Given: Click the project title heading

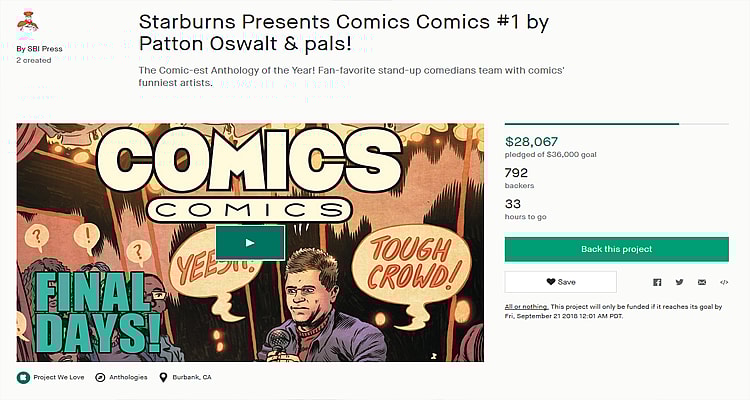Looking at the screenshot, I should coord(343,33).
